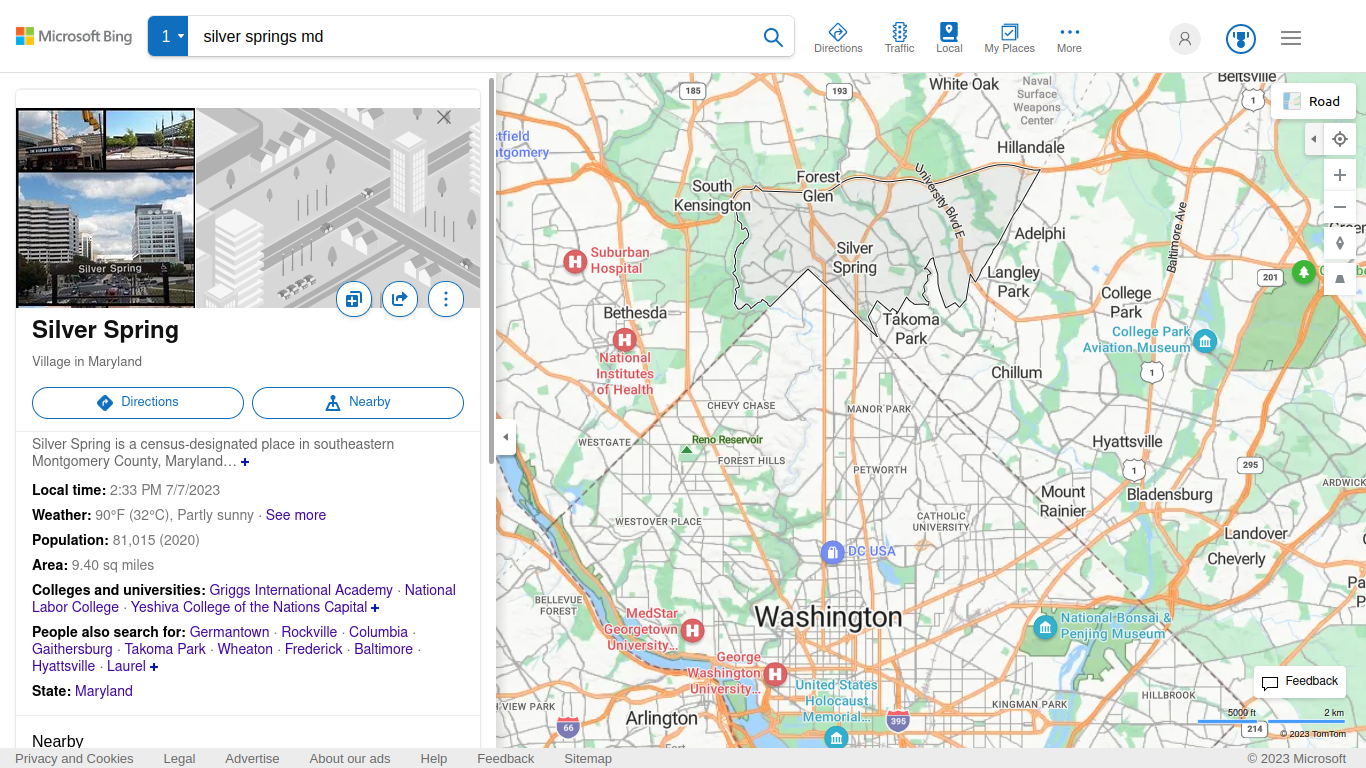
Task: Click MedStar Georgetown University hospital marker
Action: pos(692,631)
